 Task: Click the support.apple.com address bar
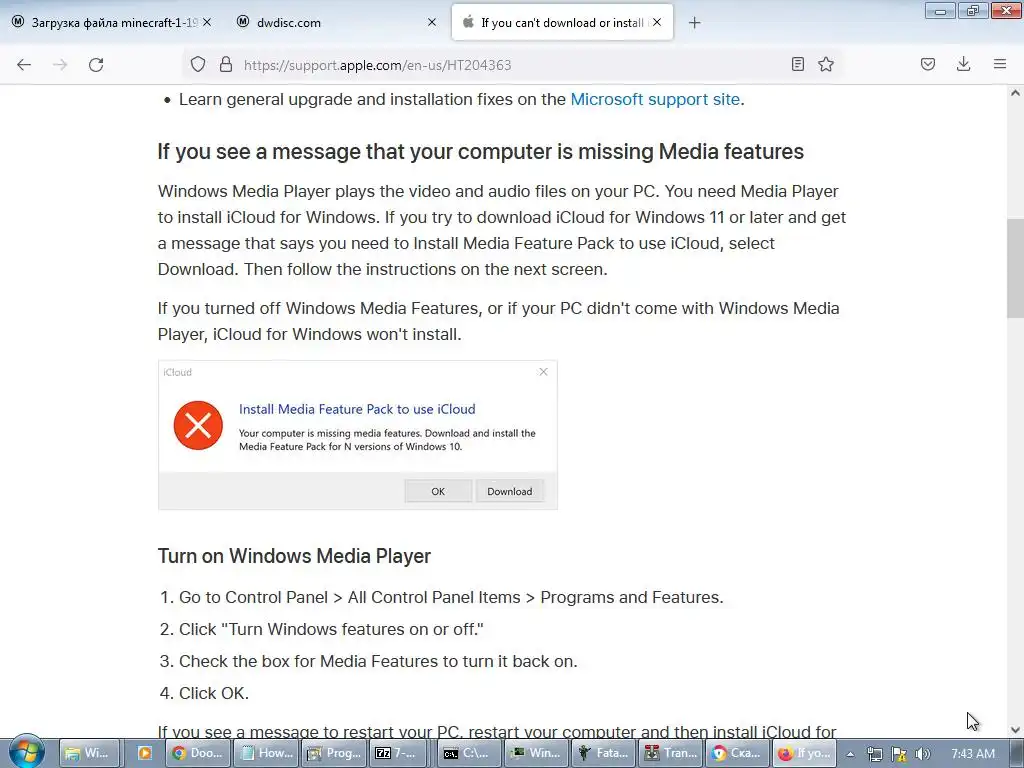pos(500,64)
